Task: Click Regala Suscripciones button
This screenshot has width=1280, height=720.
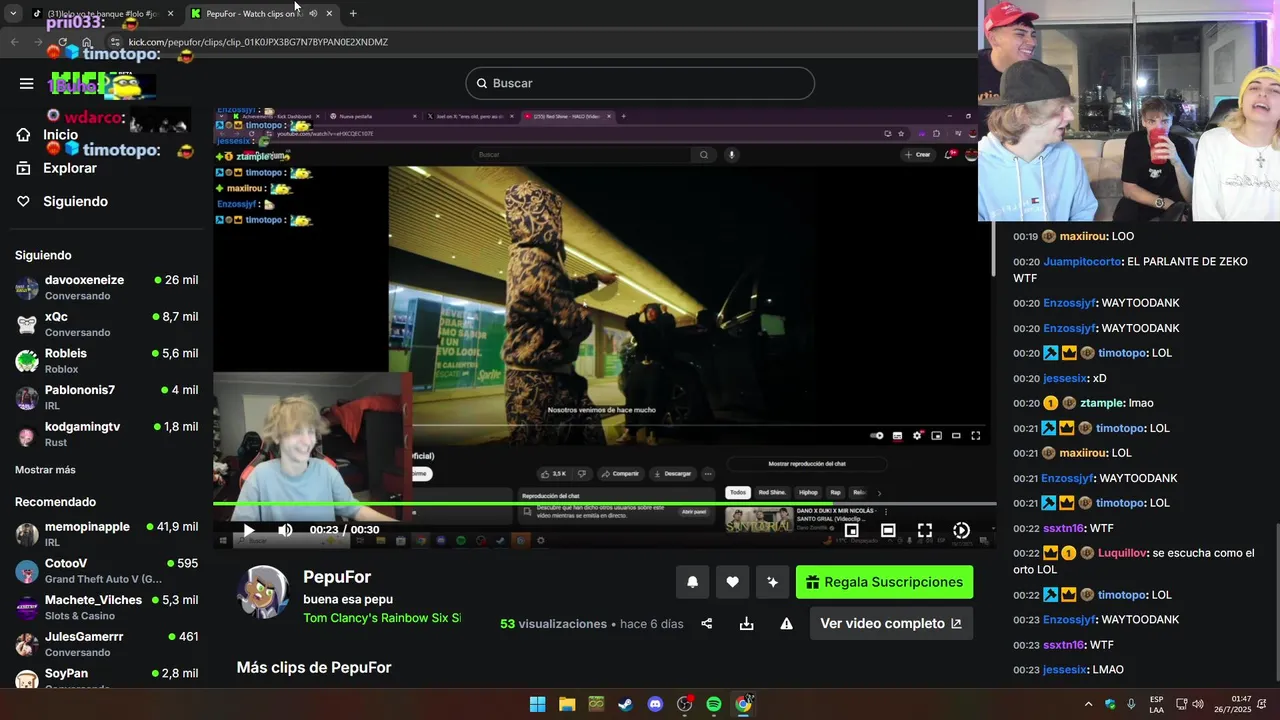Action: pyautogui.click(x=884, y=582)
